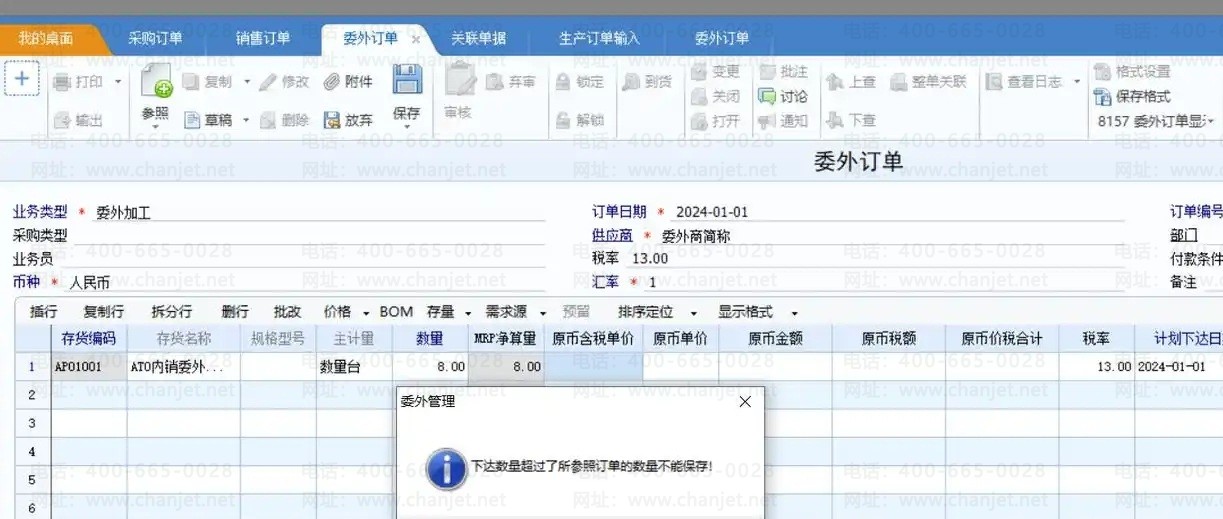This screenshot has height=519, width=1223.
Task: Click the 原币含税单价 cell in row 1
Action: coord(593,367)
